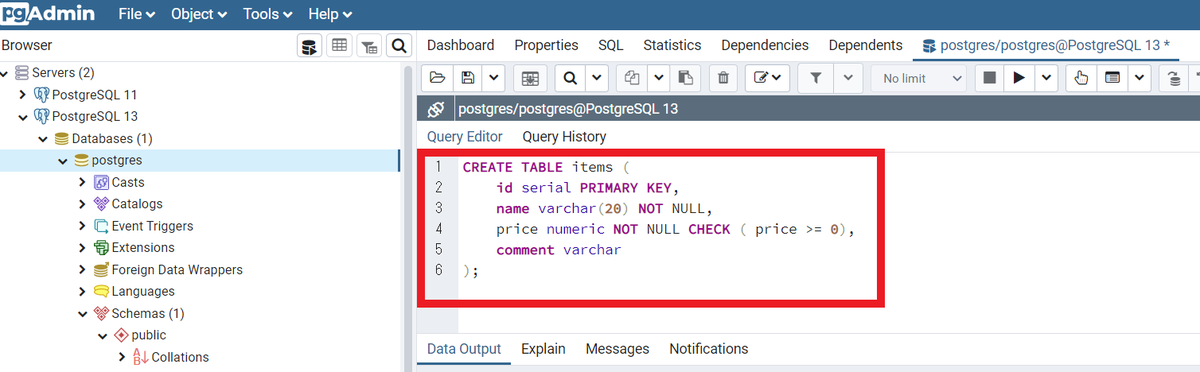Switch to the SQL tab

coord(610,45)
